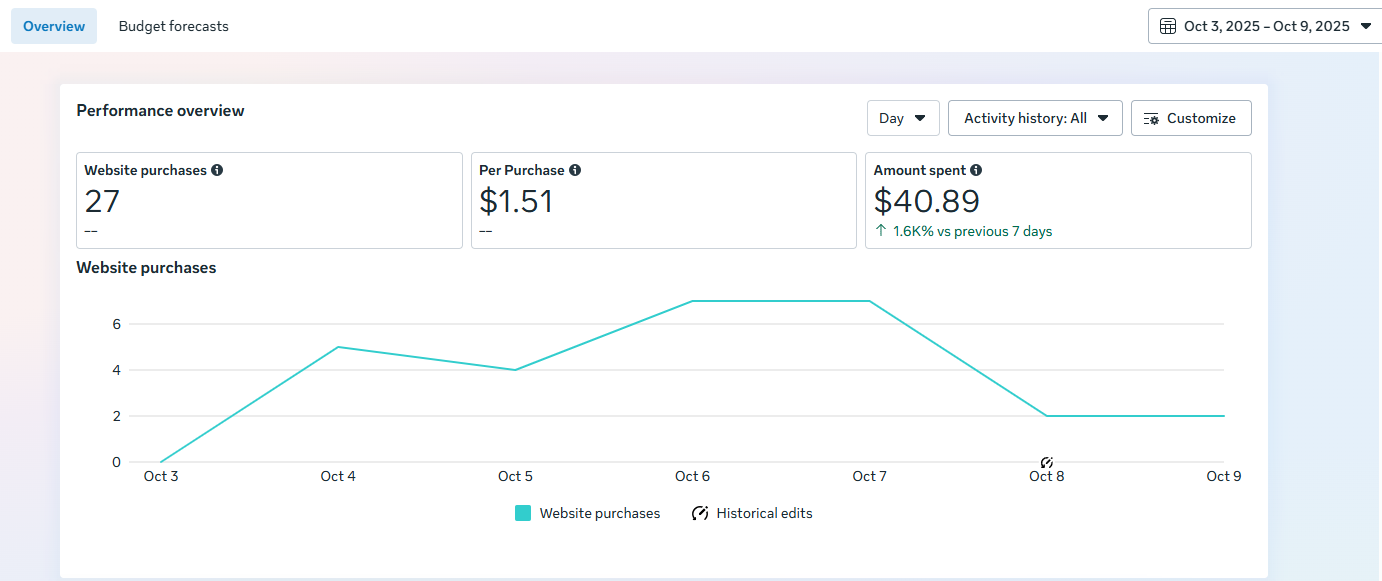Switch to the Budget forecasts tab
The image size is (1382, 581).
click(173, 26)
